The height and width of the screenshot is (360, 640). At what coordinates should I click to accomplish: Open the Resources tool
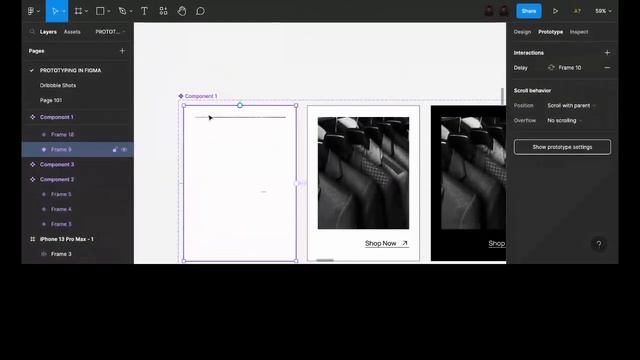(x=163, y=11)
